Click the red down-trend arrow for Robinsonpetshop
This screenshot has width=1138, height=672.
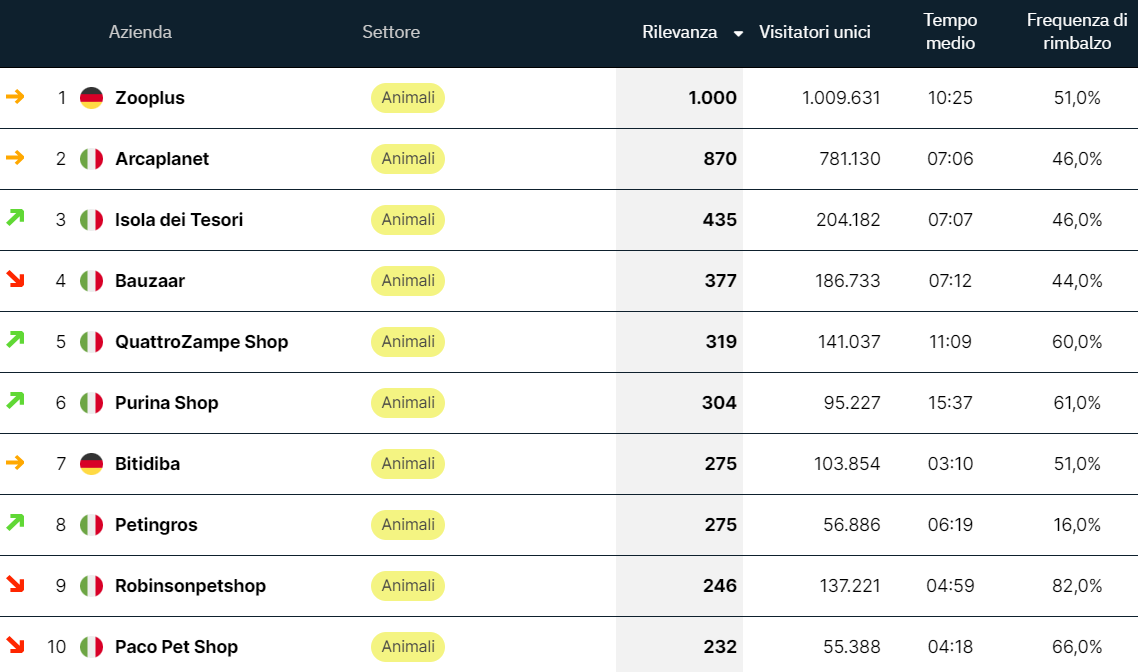pyautogui.click(x=15, y=583)
